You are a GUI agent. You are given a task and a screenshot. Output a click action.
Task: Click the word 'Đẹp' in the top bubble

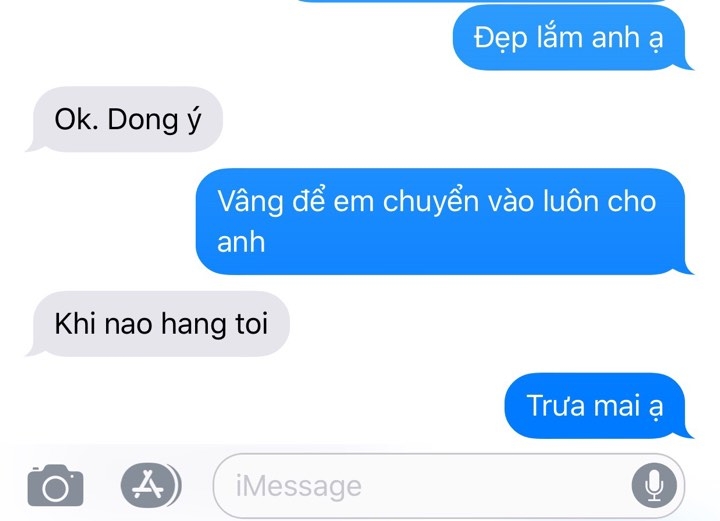[501, 39]
